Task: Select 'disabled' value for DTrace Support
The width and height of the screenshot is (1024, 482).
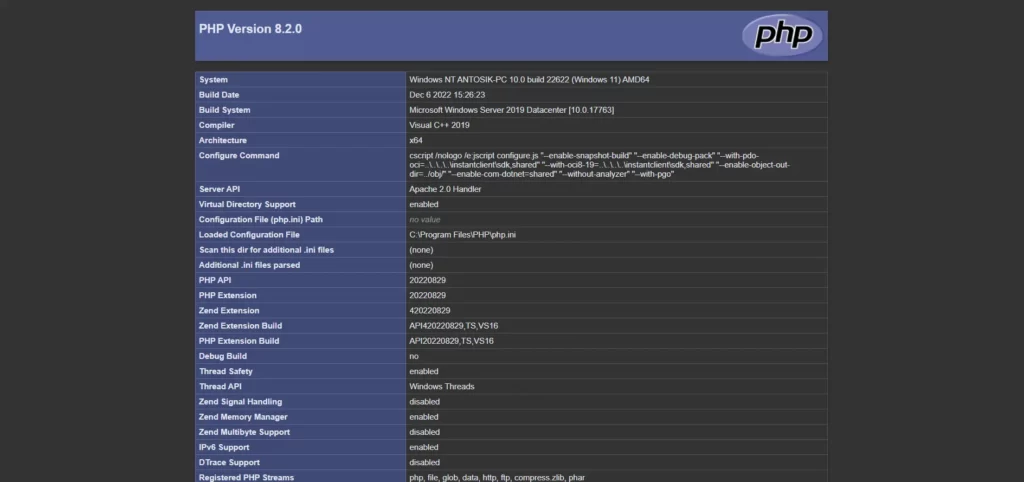Action: click(424, 462)
